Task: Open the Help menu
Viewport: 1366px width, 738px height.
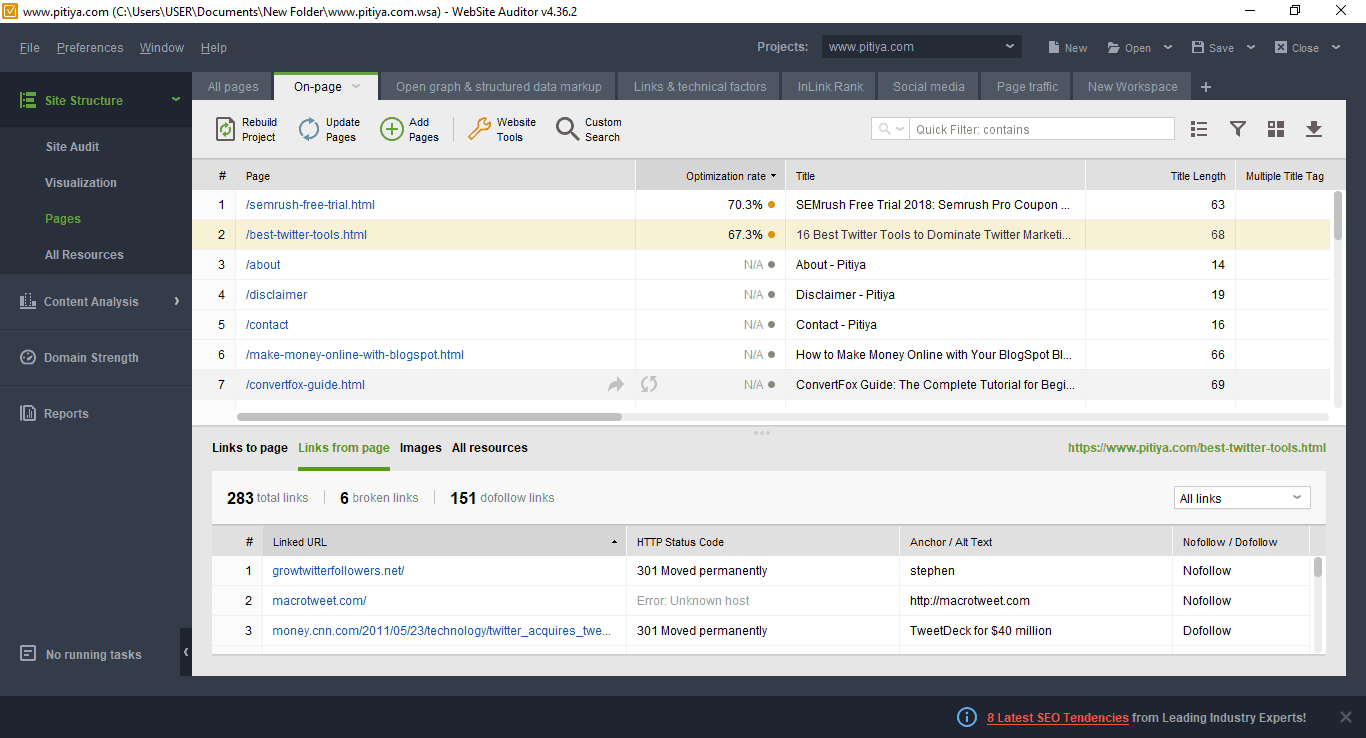Action: [x=214, y=48]
